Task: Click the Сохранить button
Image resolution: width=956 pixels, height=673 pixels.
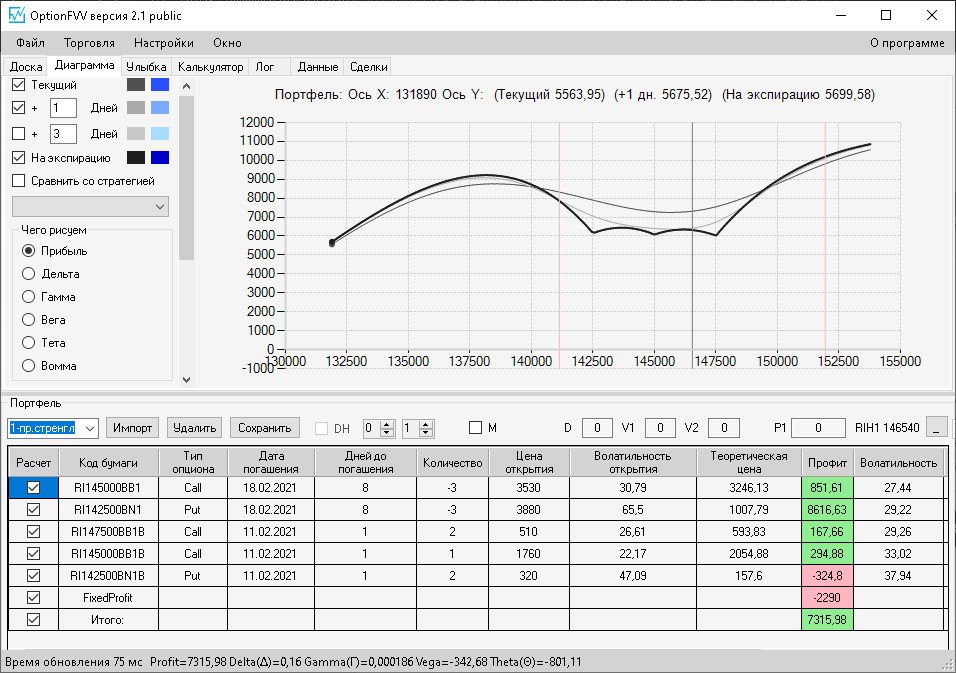Action: pyautogui.click(x=265, y=428)
